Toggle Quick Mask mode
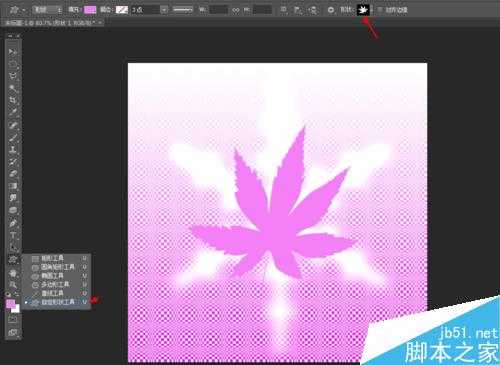The height and width of the screenshot is (365, 500). (x=13, y=319)
